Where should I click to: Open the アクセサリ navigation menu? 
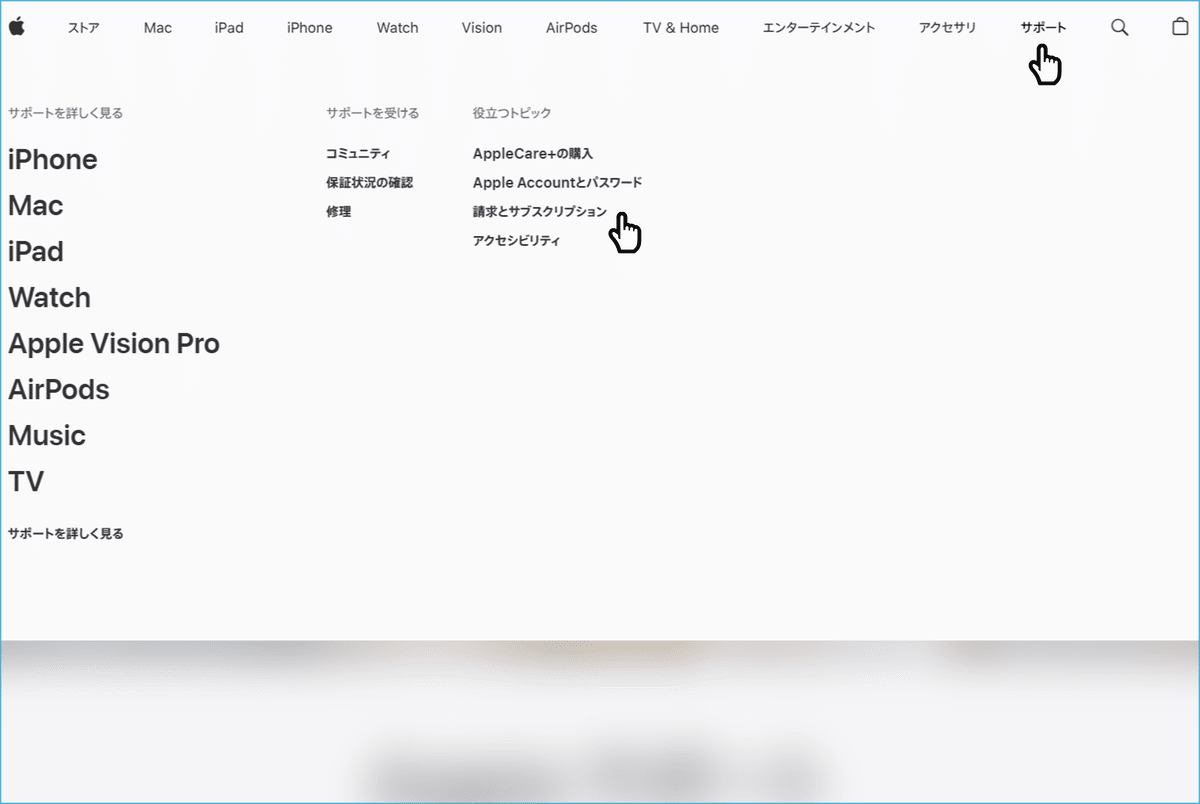[x=946, y=27]
